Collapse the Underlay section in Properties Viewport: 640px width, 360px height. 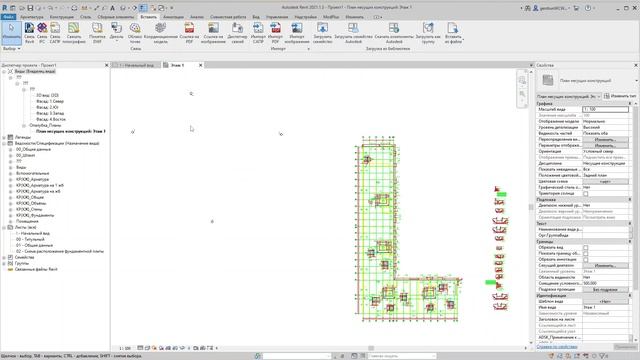[630, 200]
